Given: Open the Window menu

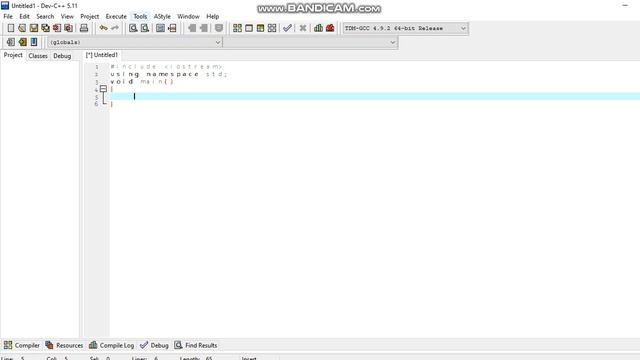Looking at the screenshot, I should (x=188, y=16).
